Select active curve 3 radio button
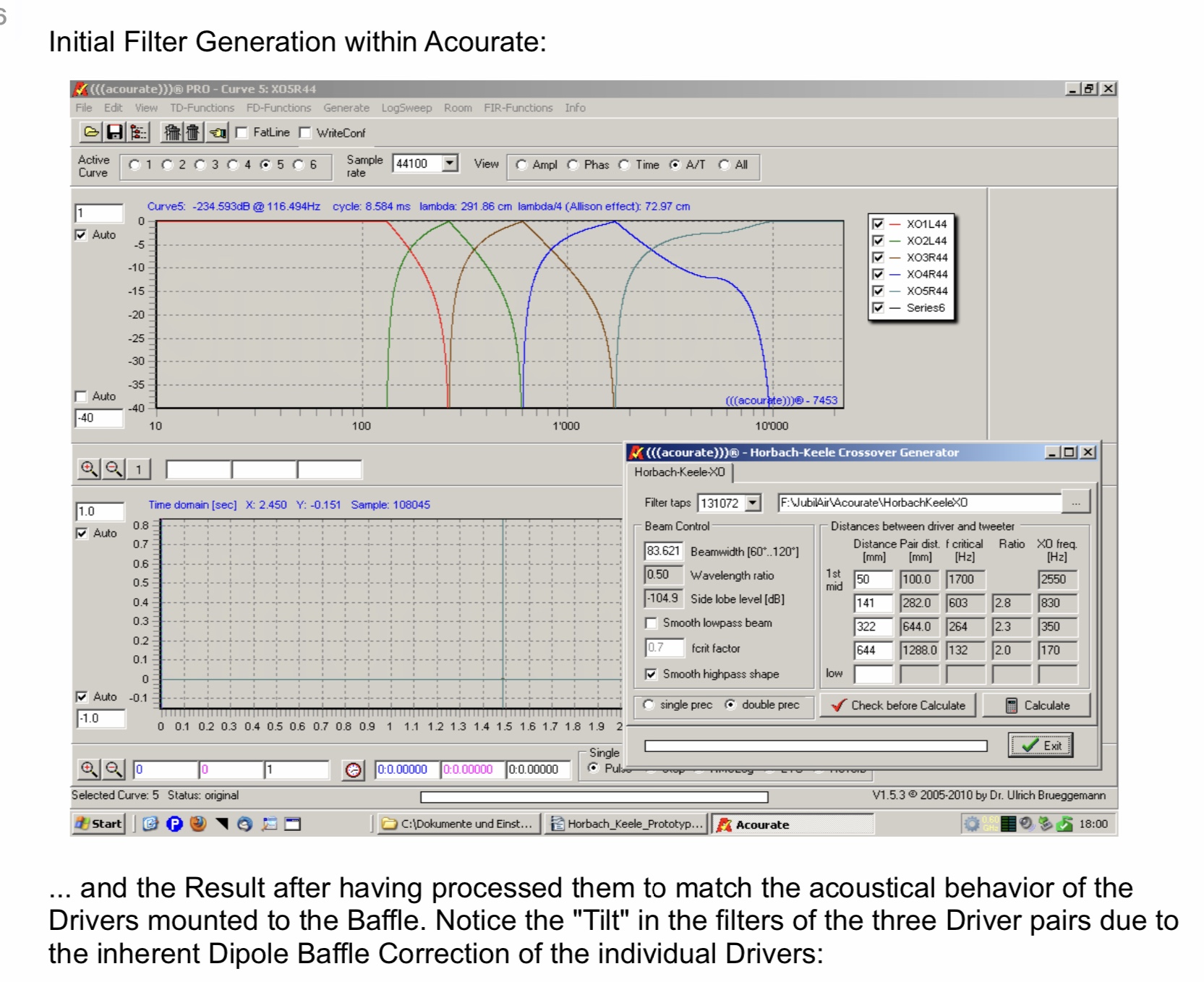This screenshot has width=1204, height=982. [x=200, y=165]
